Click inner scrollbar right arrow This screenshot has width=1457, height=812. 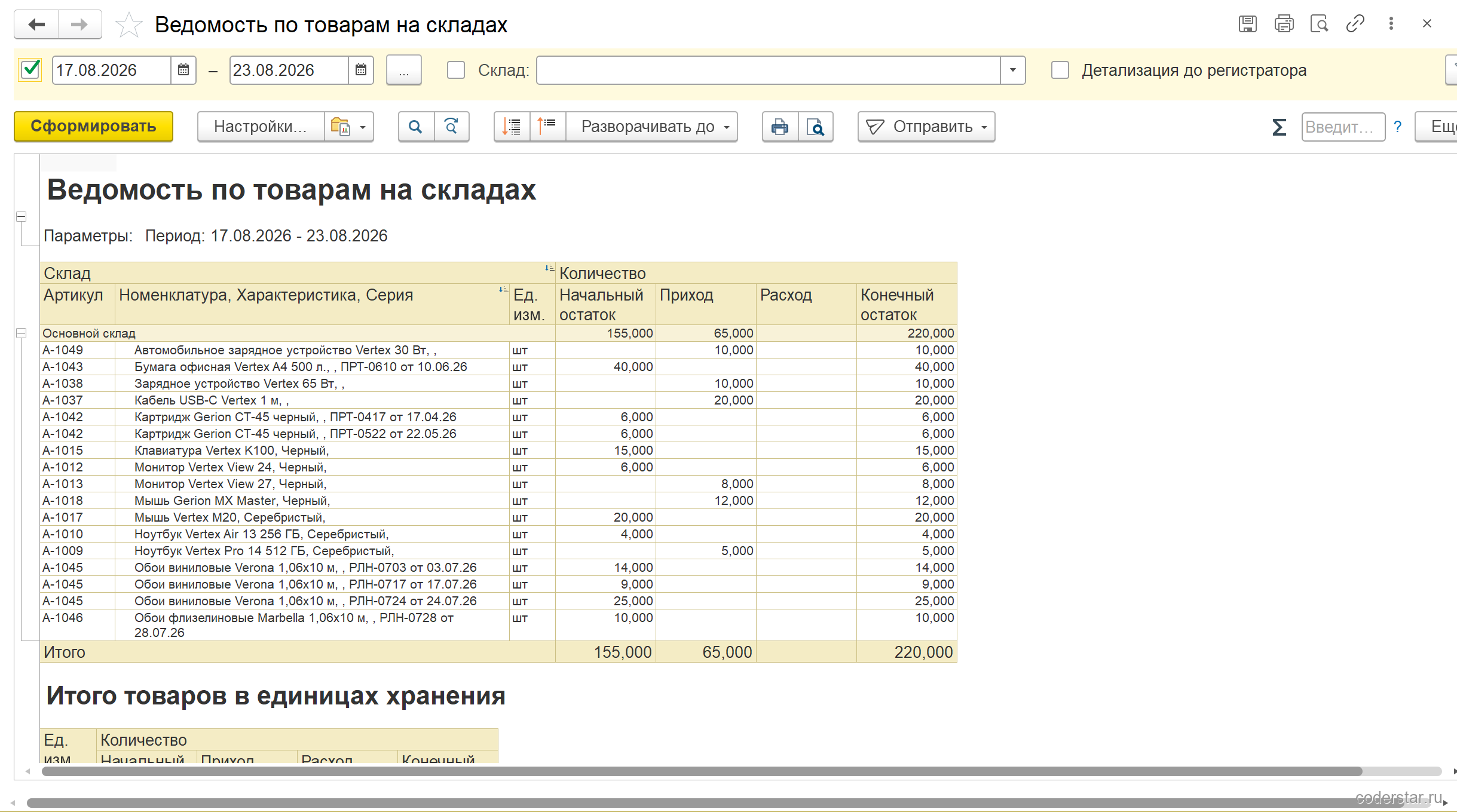1454,771
